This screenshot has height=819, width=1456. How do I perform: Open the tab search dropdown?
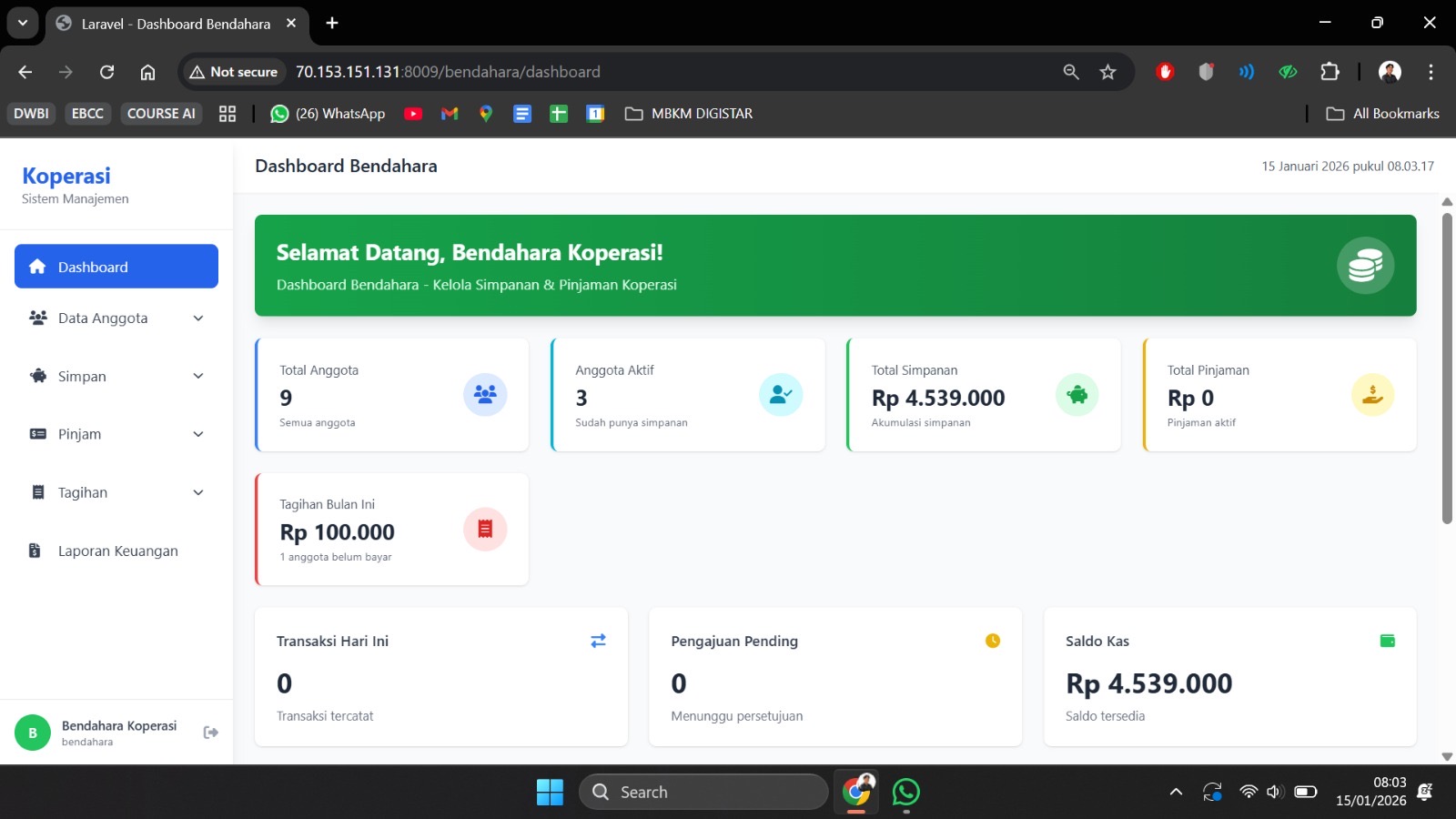click(x=23, y=23)
